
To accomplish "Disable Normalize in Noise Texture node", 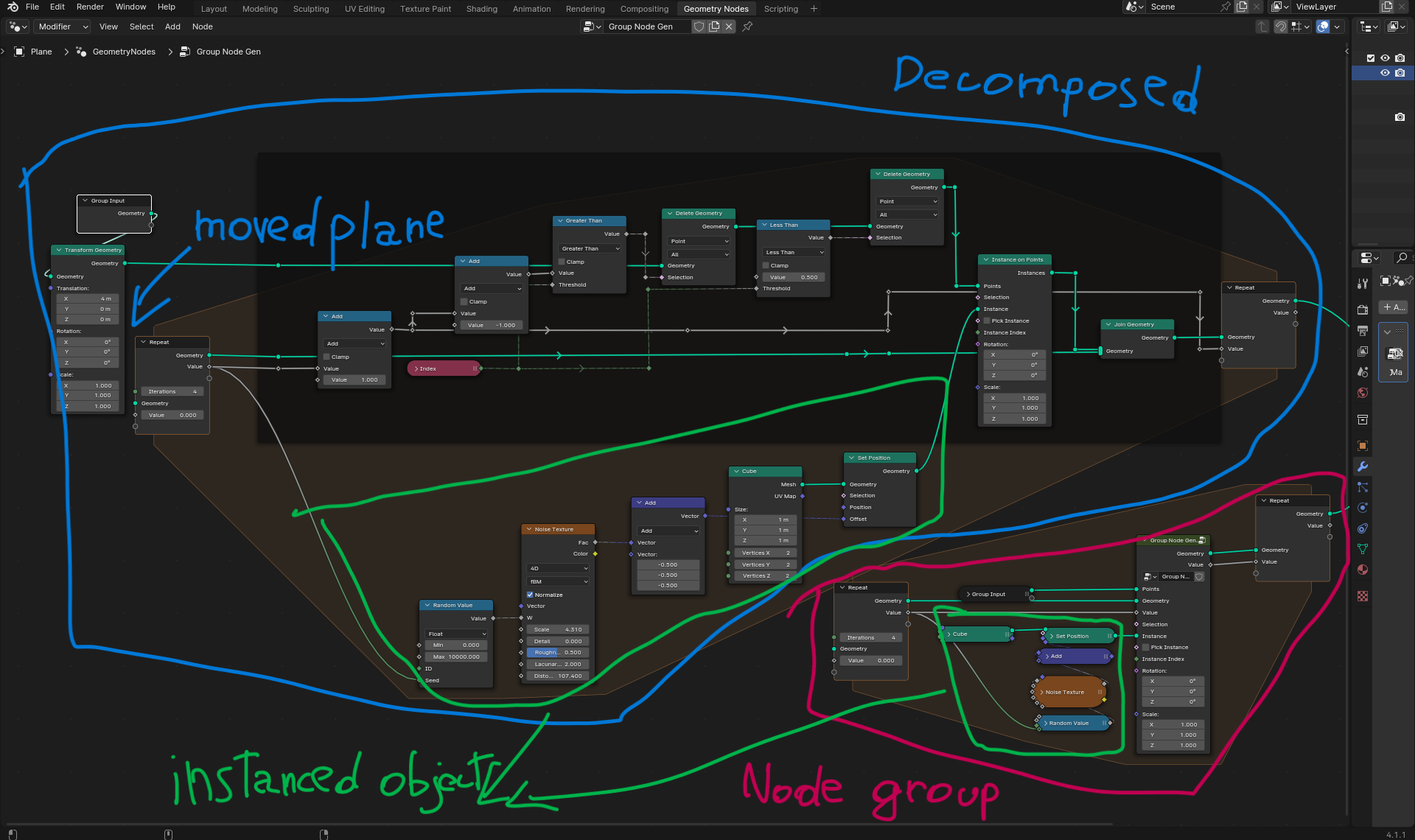I will tap(530, 595).
